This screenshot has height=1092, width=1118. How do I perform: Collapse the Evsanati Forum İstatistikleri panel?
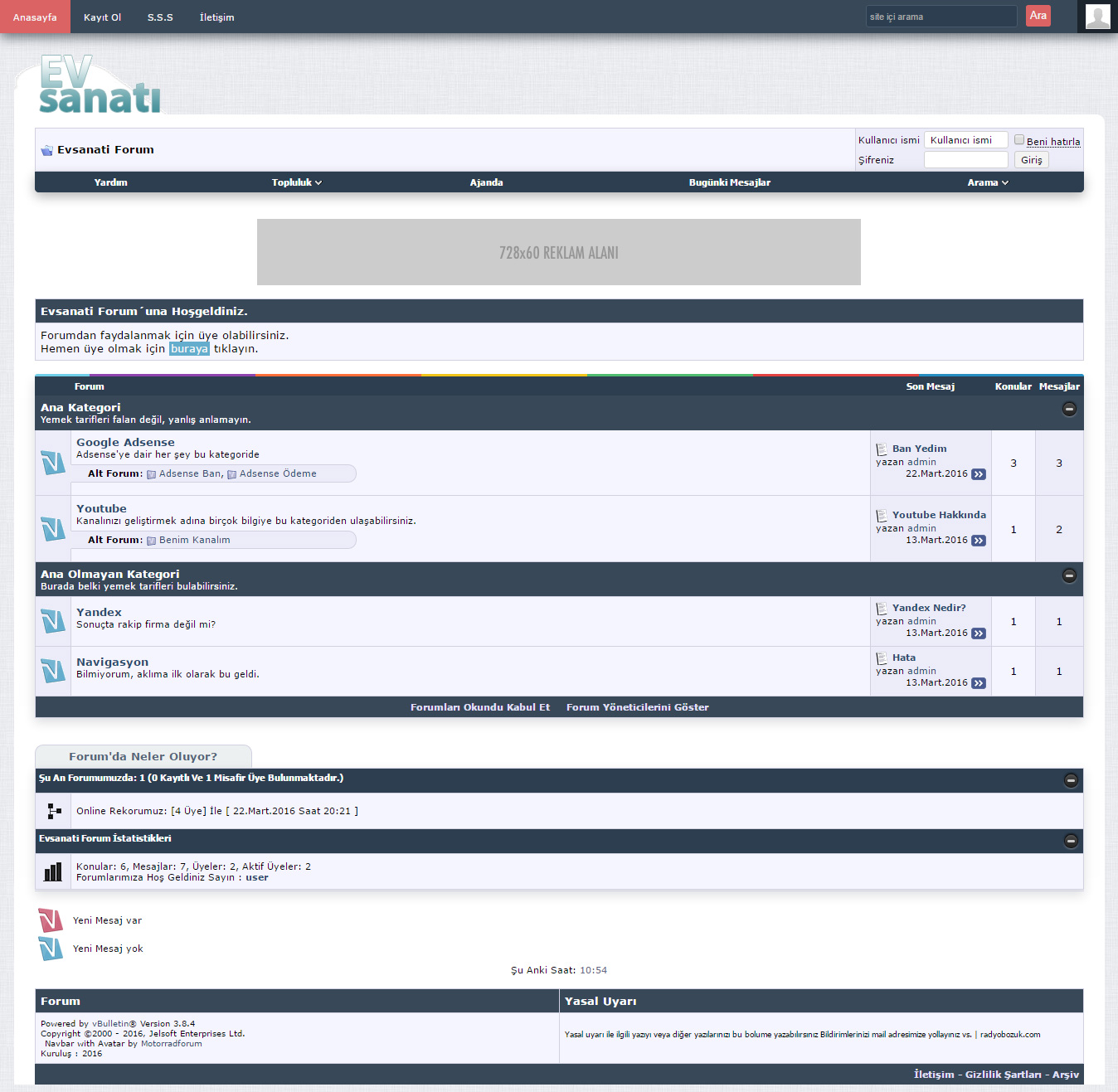pos(1071,841)
